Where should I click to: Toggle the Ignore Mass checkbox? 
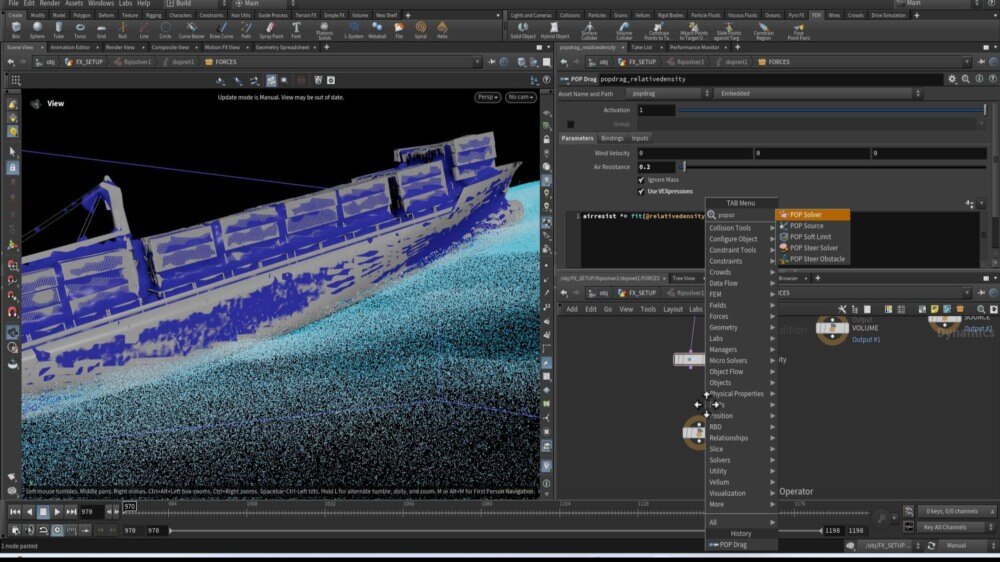[641, 180]
